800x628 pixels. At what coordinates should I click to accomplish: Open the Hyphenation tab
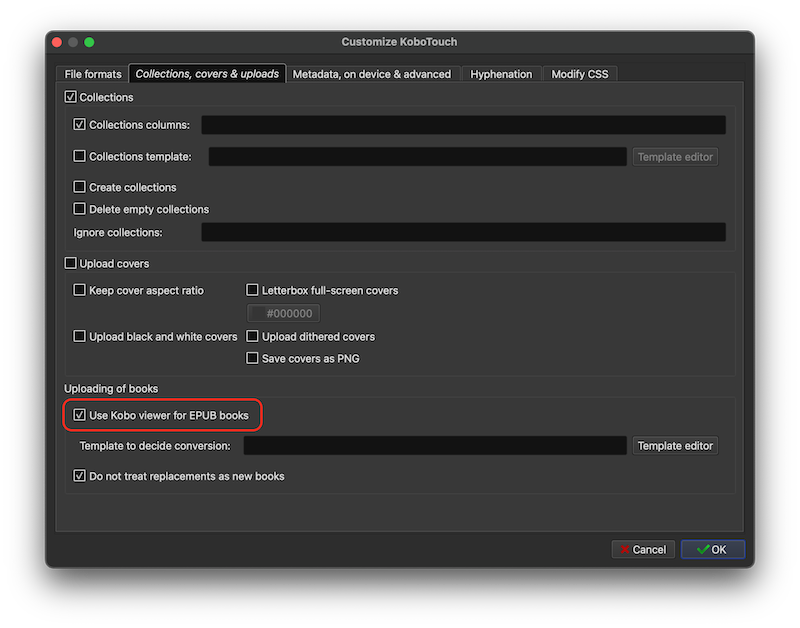pyautogui.click(x=501, y=74)
